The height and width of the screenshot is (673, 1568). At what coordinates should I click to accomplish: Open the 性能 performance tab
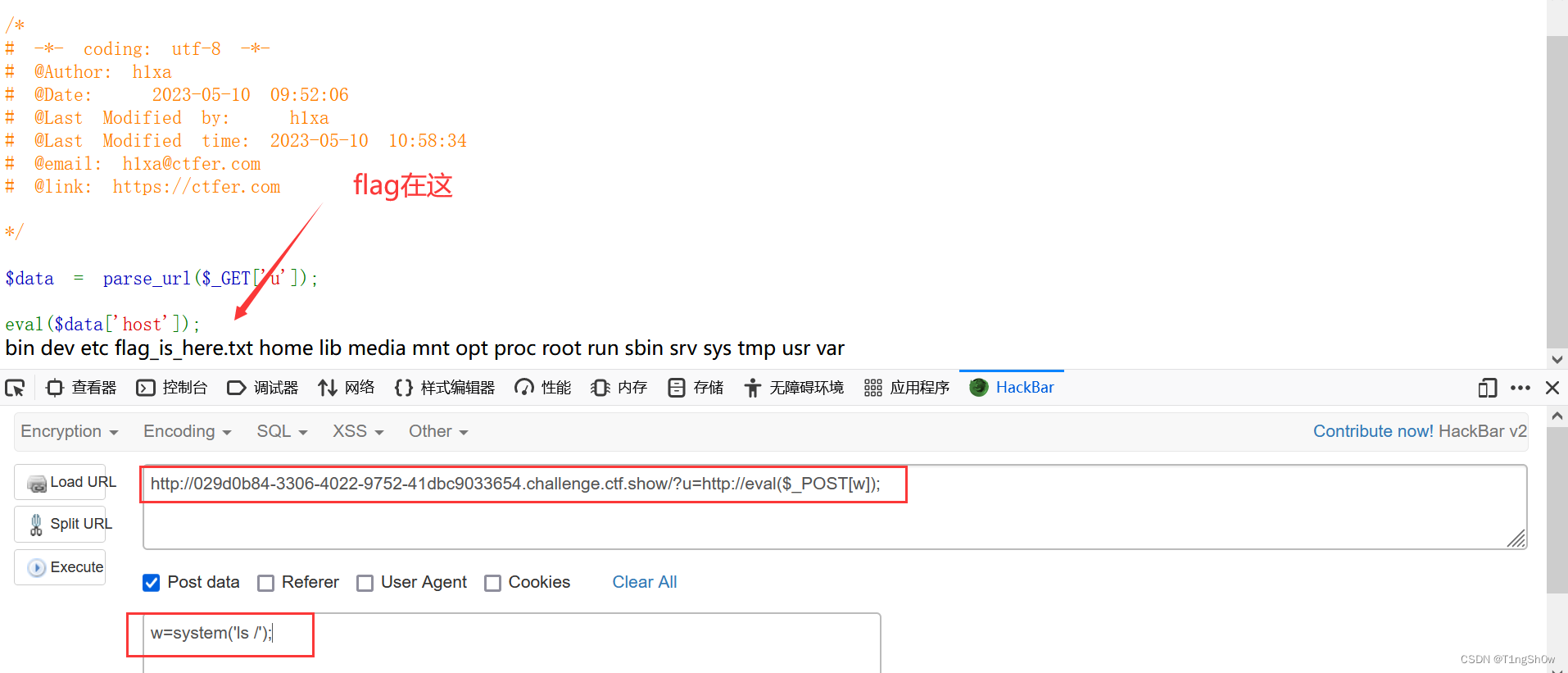tap(543, 388)
